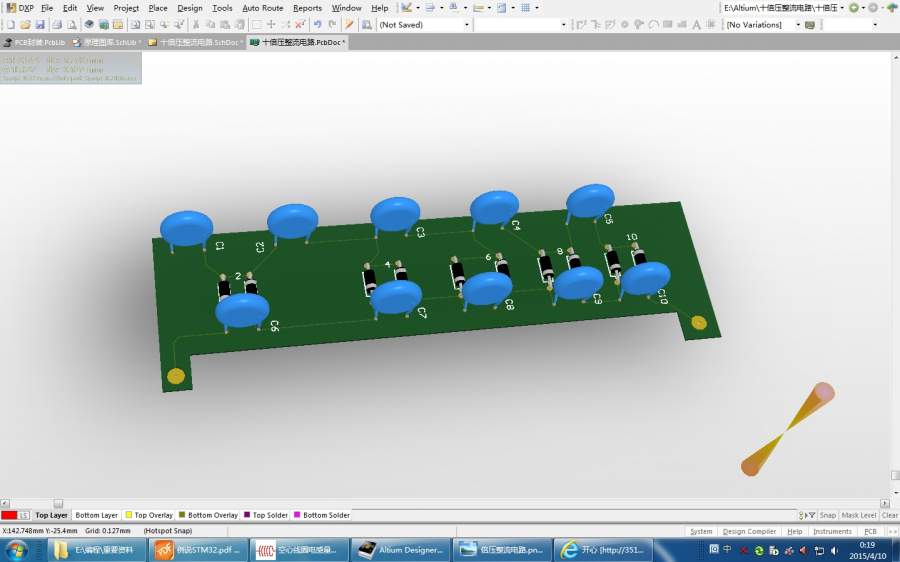Screen dimensions: 900x562
Task: Click the Save document icon
Action: point(41,24)
